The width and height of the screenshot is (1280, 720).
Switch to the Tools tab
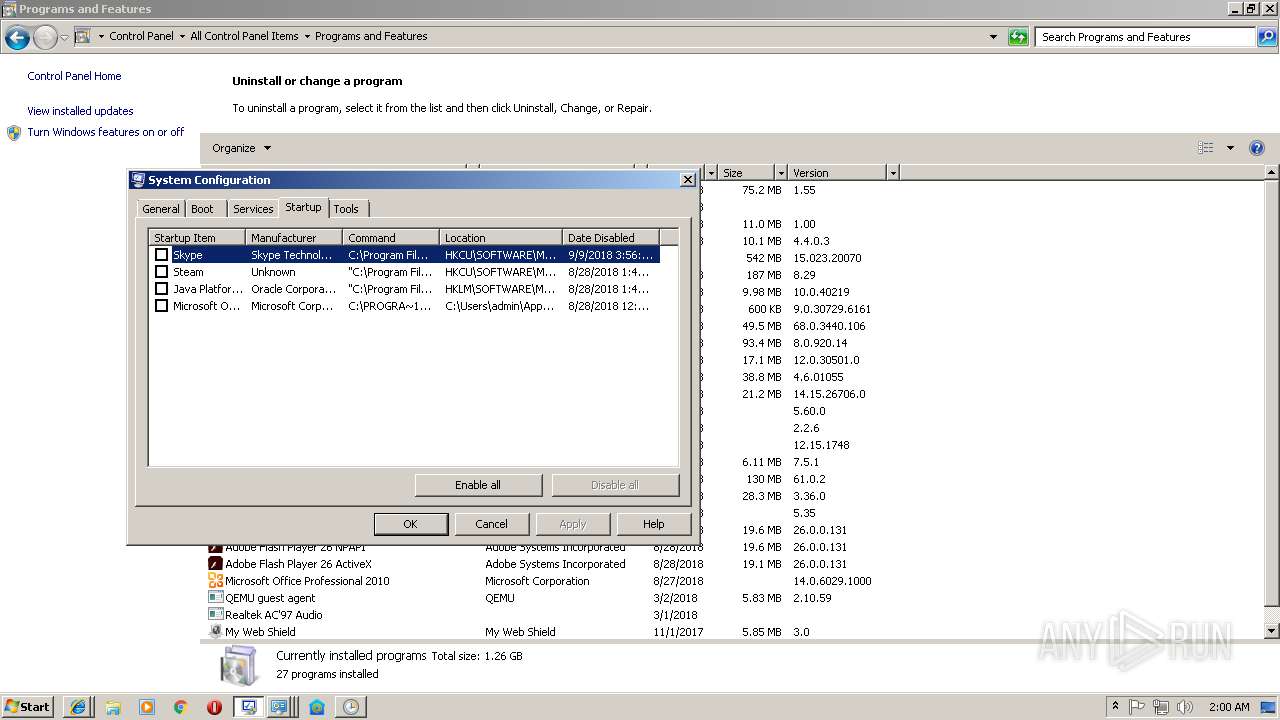click(x=346, y=209)
